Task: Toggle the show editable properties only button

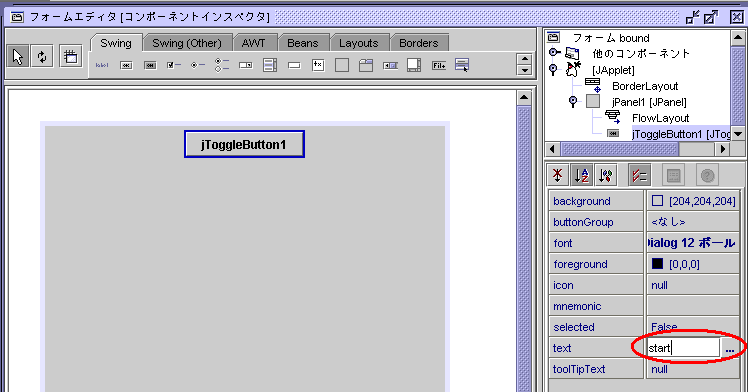Action: click(639, 175)
